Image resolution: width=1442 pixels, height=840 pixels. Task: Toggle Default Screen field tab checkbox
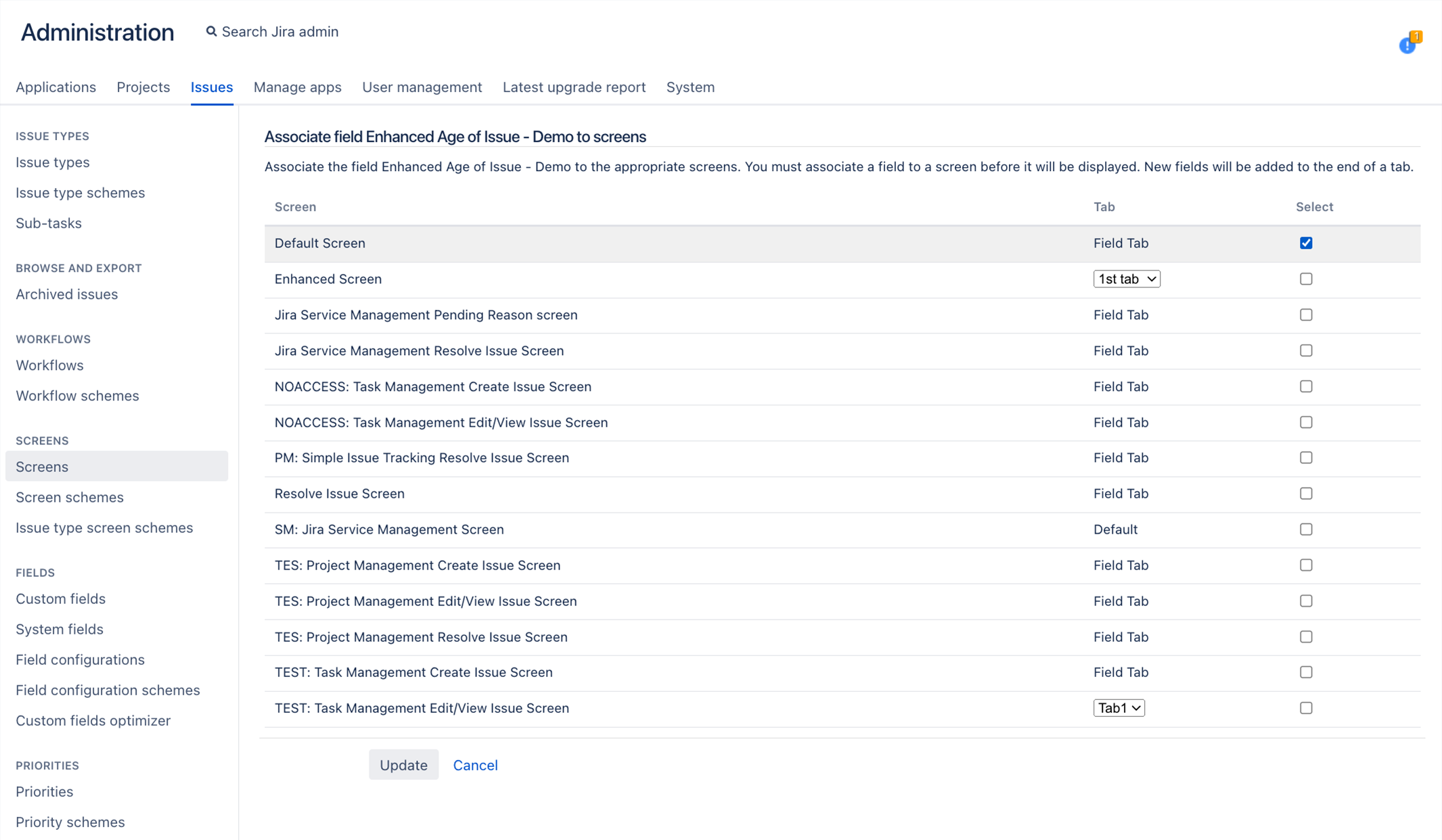click(1306, 243)
